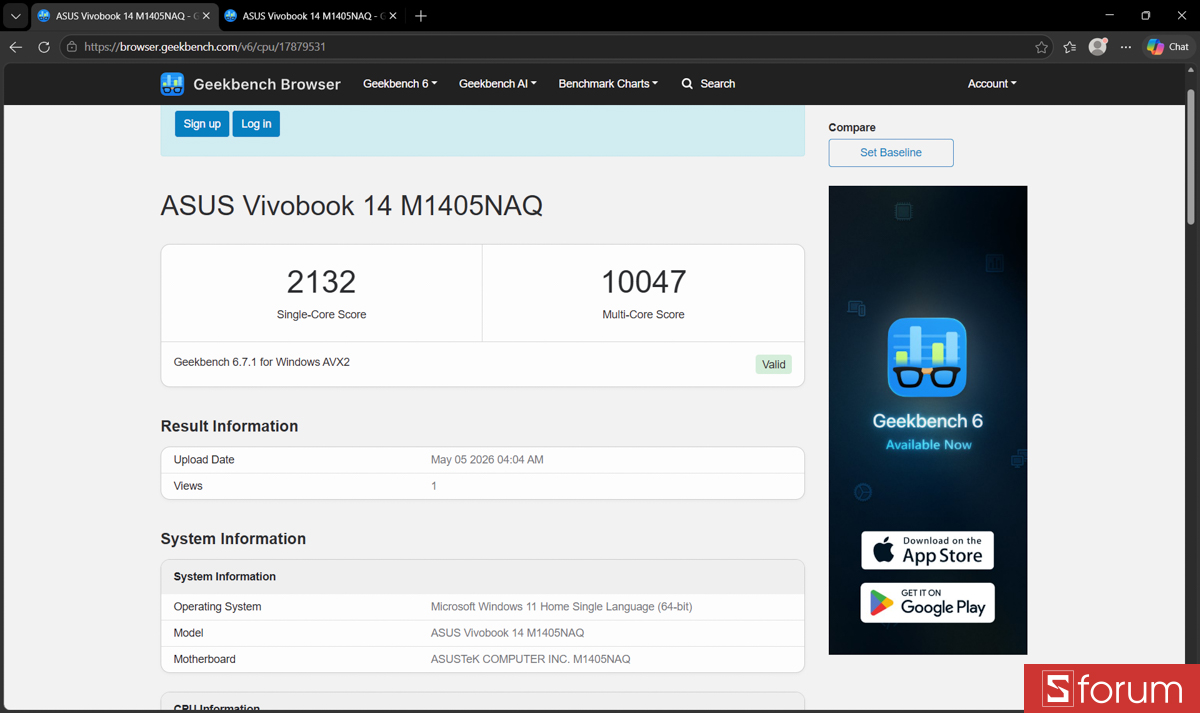Click the single-core score 2132
The width and height of the screenshot is (1200, 713).
(321, 282)
